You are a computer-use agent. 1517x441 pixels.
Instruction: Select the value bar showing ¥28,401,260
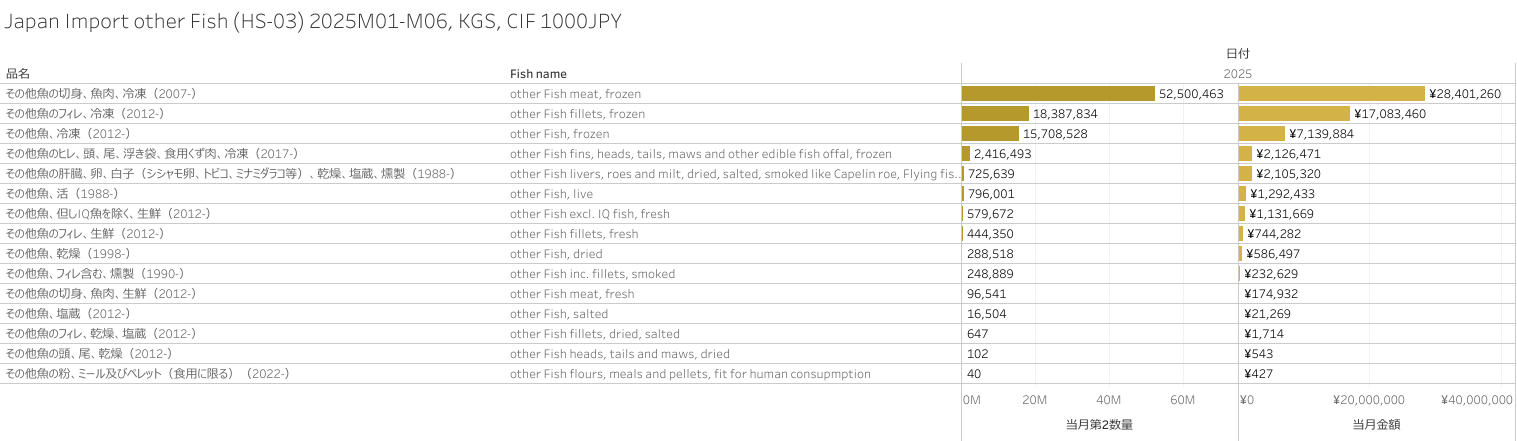(1332, 93)
